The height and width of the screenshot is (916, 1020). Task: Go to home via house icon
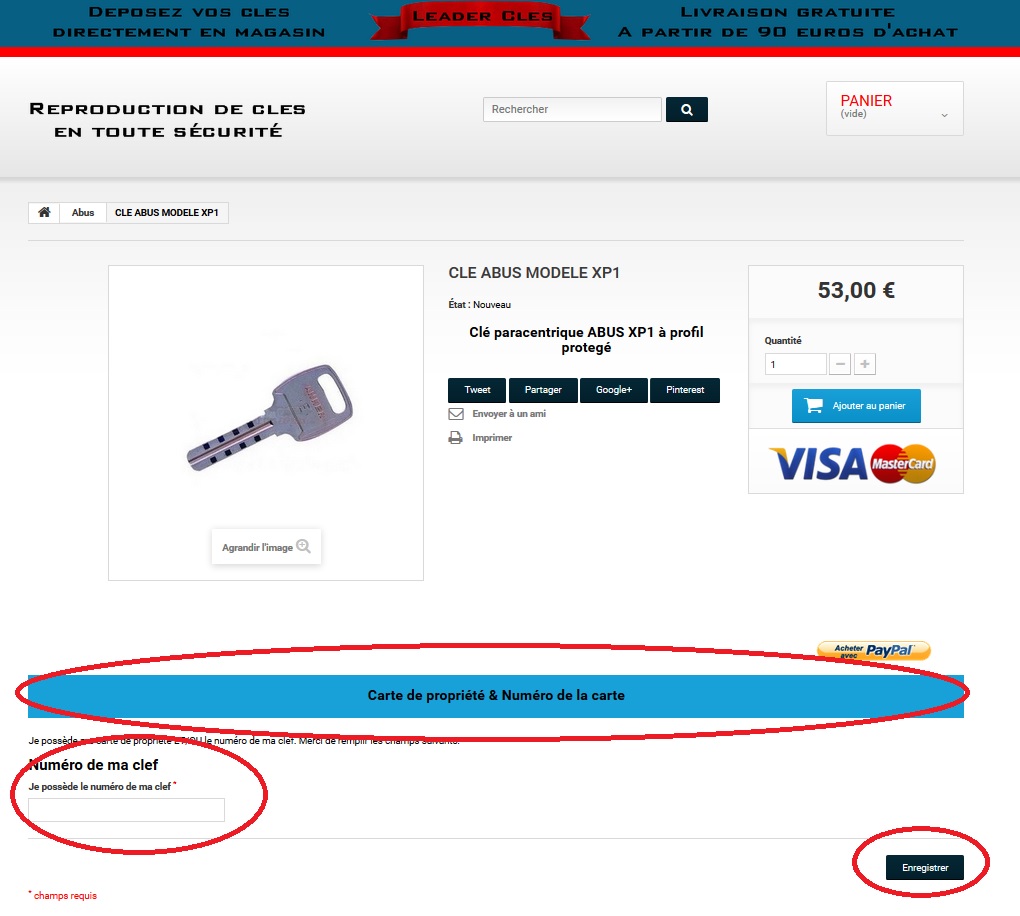click(x=44, y=212)
